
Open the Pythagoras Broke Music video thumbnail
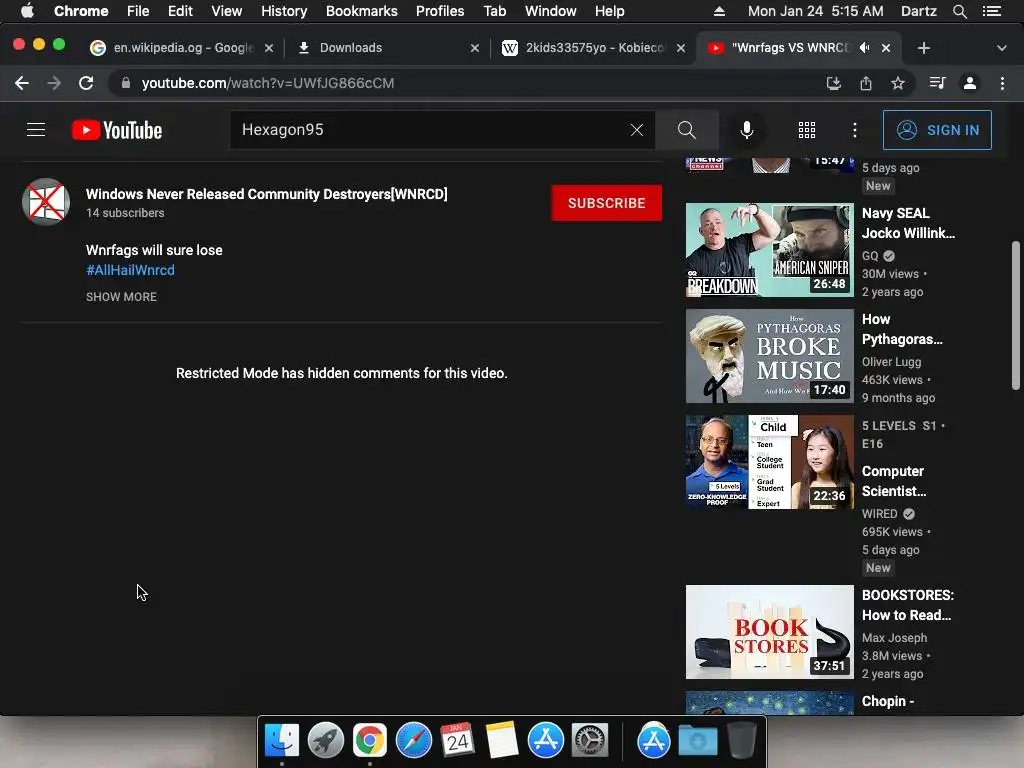pos(769,356)
